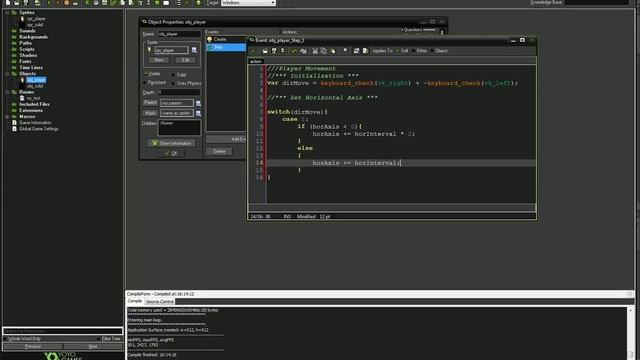Click the resource tree search field
The width and height of the screenshot is (640, 360).
(63, 331)
